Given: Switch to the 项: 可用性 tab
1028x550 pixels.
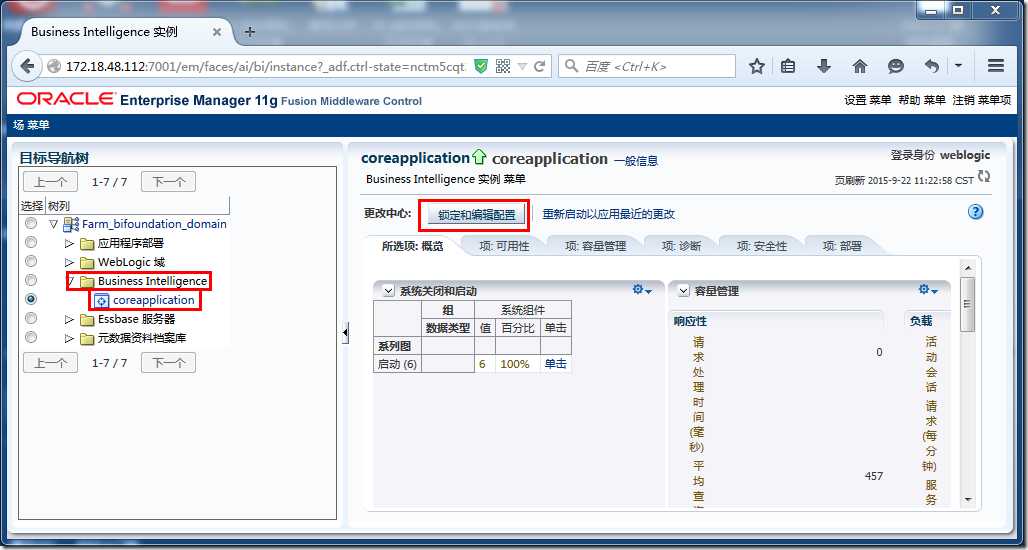Looking at the screenshot, I should point(504,246).
